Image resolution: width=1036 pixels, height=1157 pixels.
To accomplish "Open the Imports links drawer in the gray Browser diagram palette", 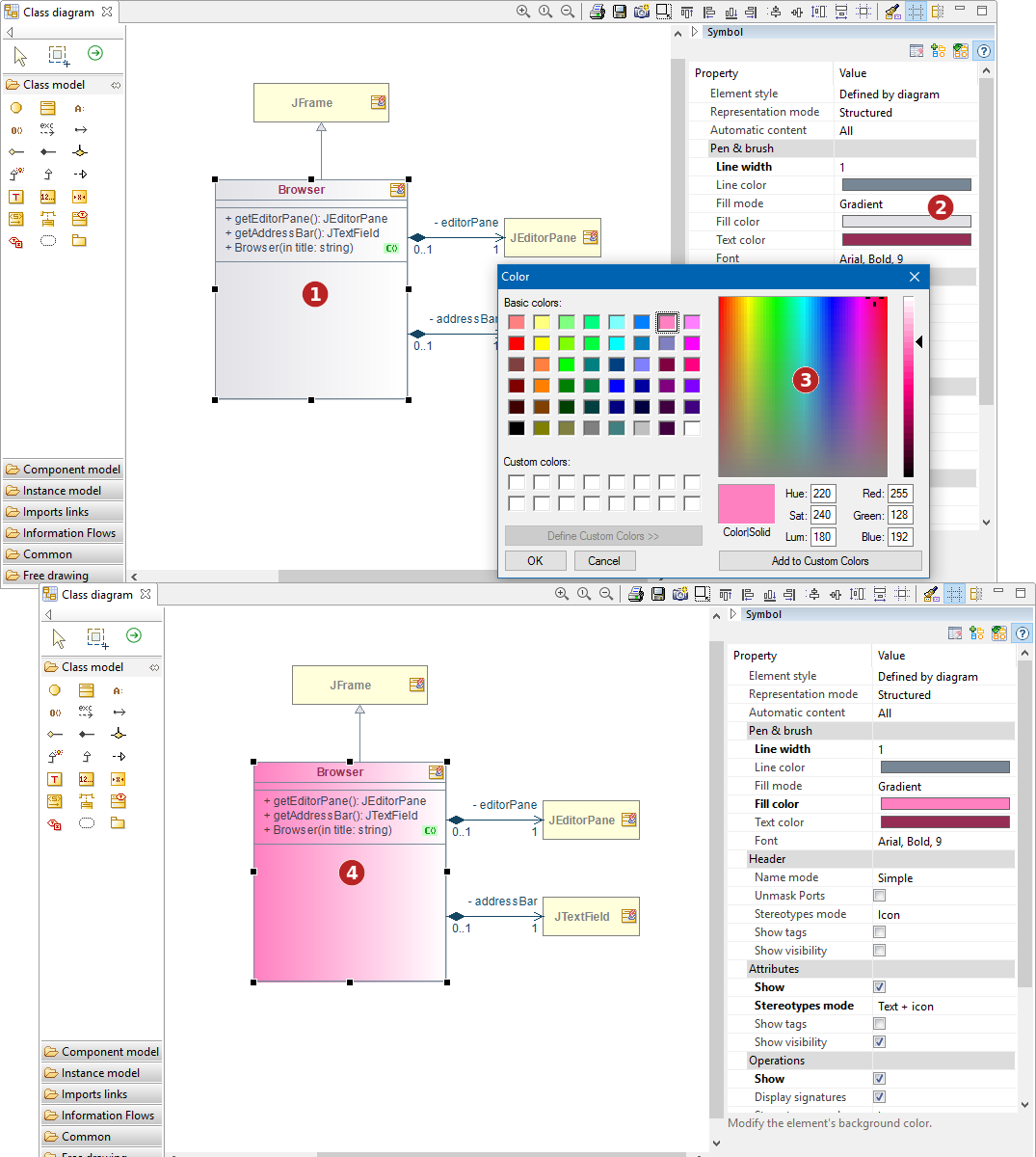I will (x=63, y=512).
